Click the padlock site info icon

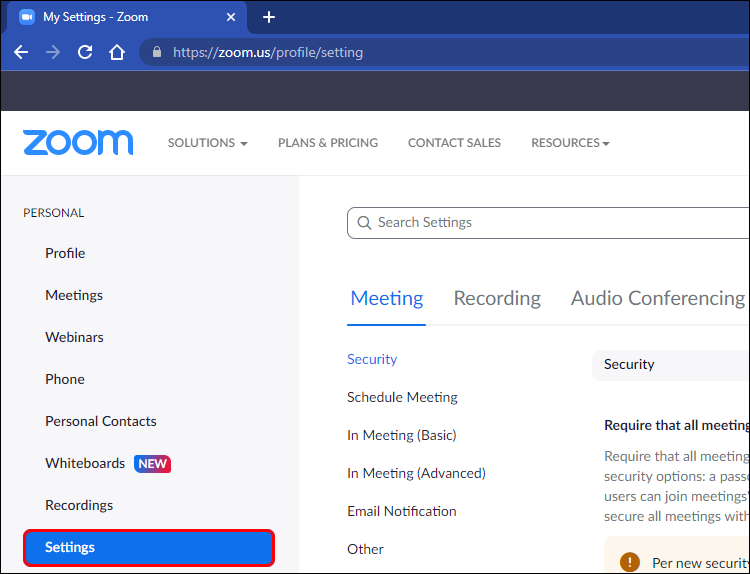click(x=156, y=52)
